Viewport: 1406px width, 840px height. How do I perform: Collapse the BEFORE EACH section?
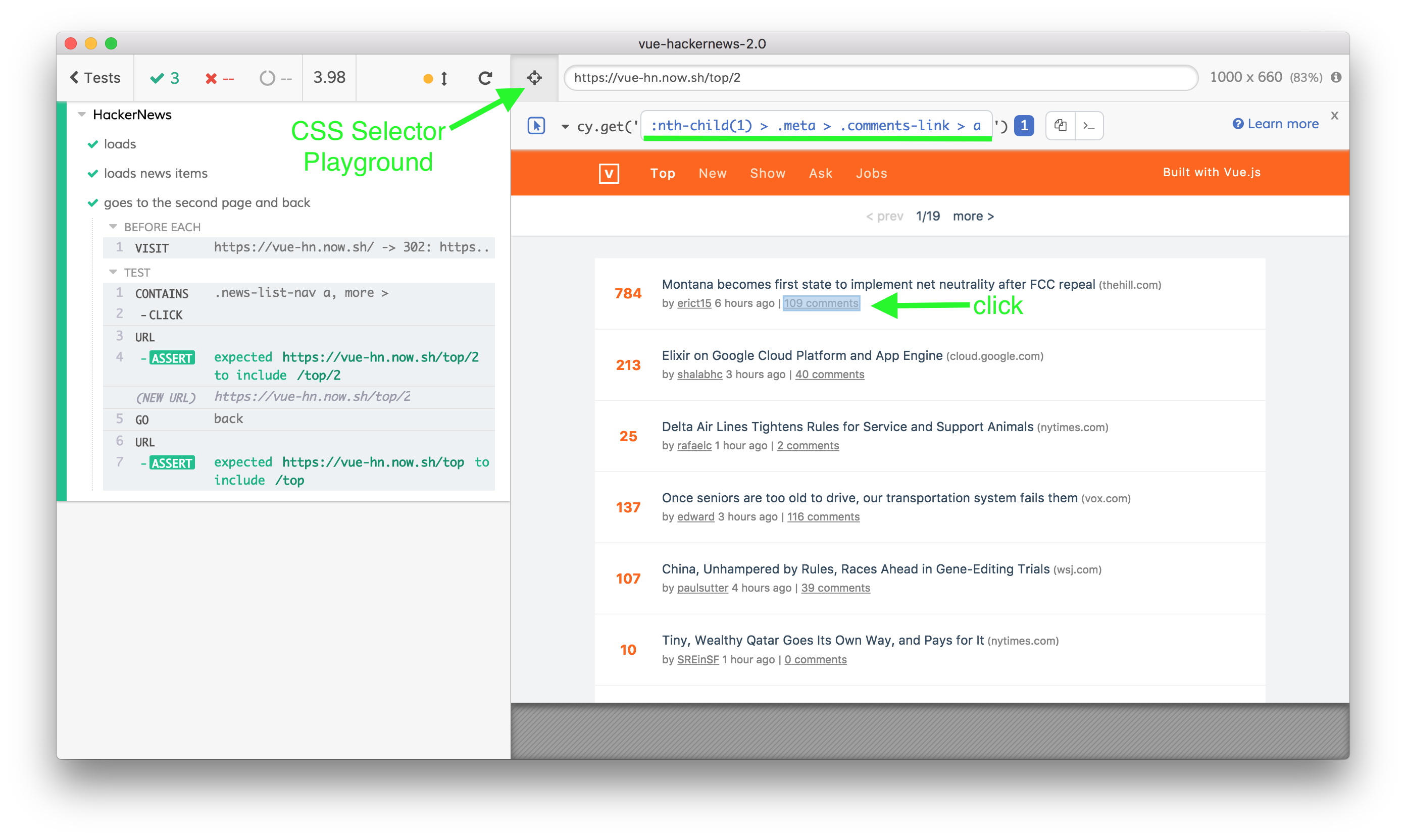(112, 227)
